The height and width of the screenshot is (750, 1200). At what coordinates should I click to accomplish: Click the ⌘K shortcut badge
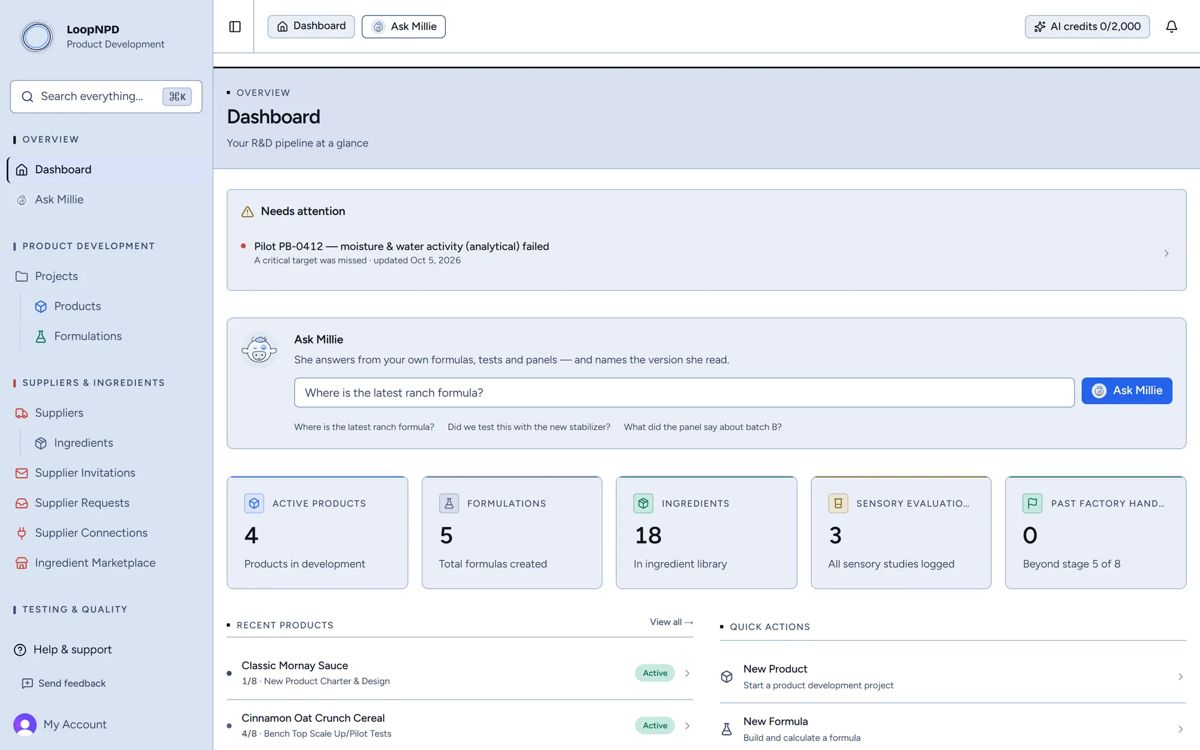point(177,97)
